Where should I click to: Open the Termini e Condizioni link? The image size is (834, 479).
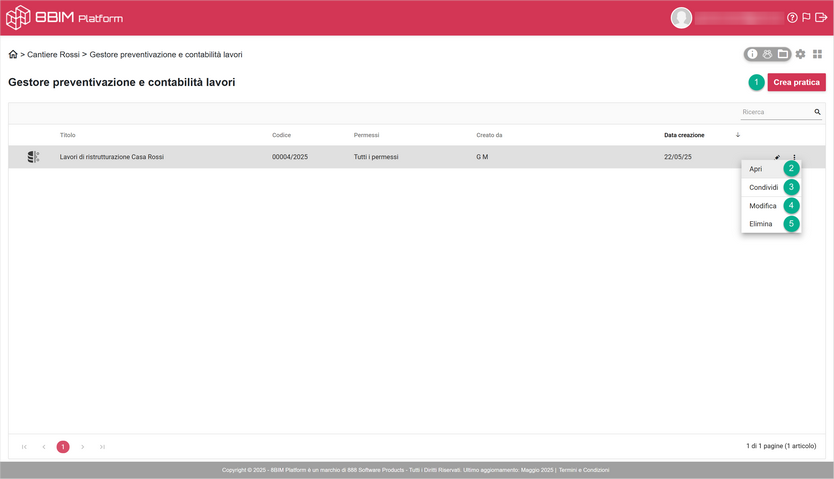point(584,470)
